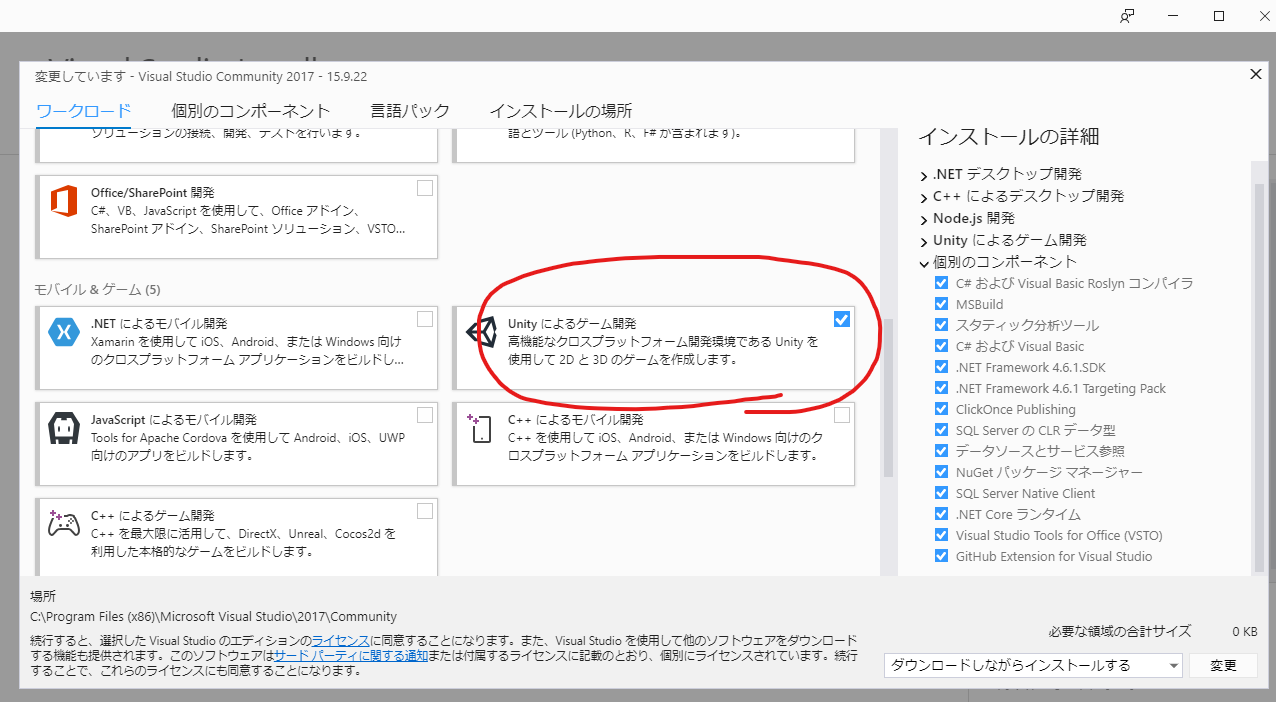Open the ダウンロードしながらインストールする dropdown

coord(1033,665)
